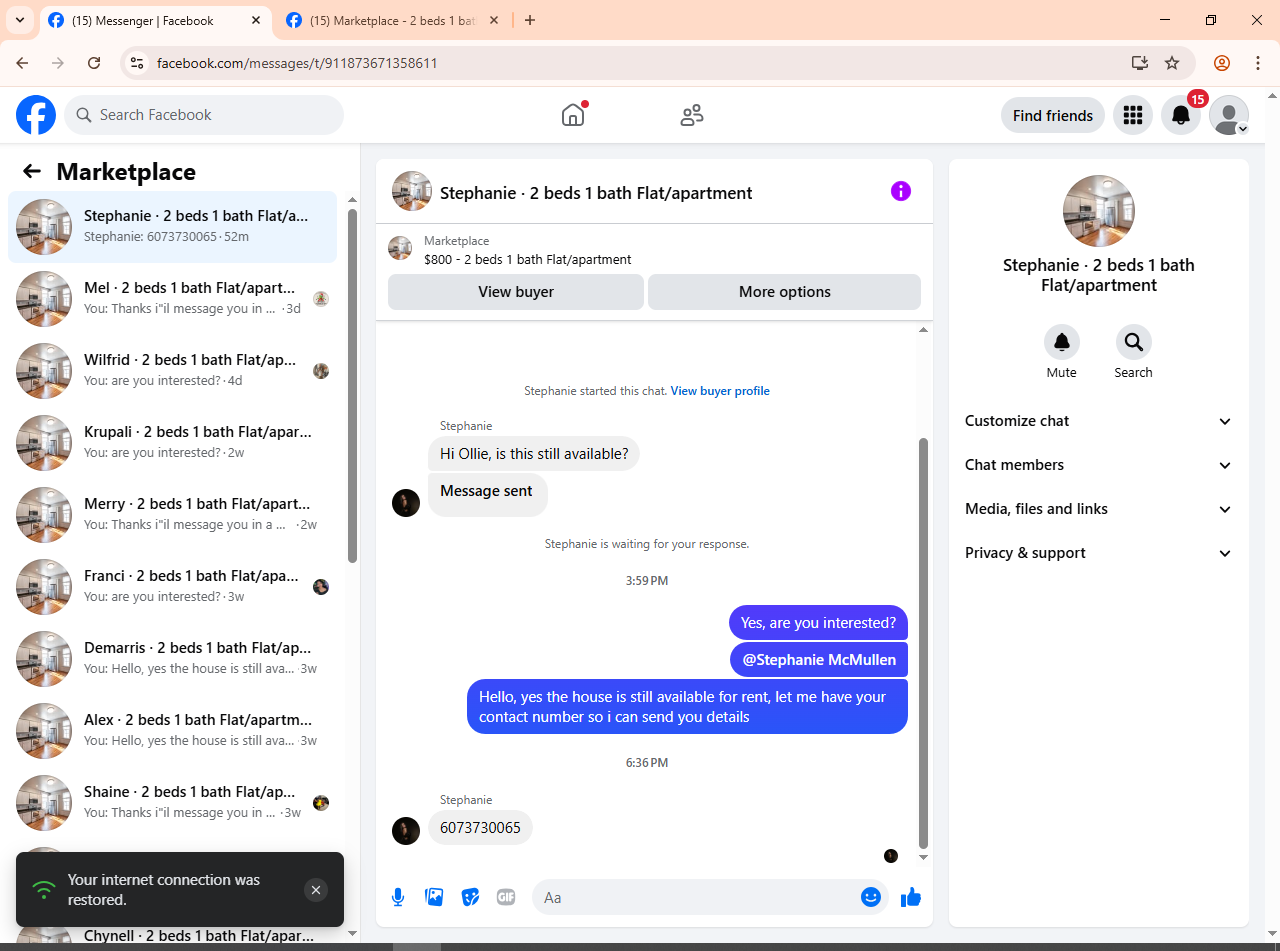This screenshot has height=951, width=1280.
Task: Click Stephanie's listing thumbnail in right panel
Action: tap(1099, 211)
